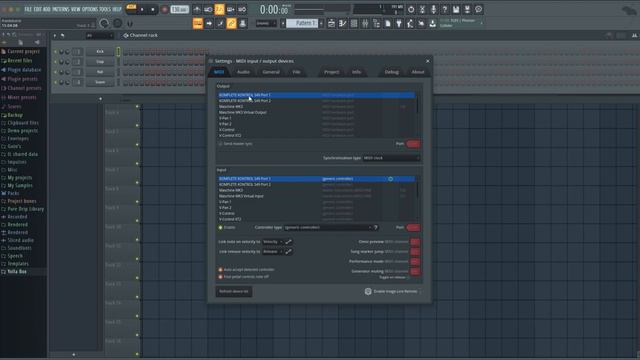Switch to the Project settings tab
The image size is (640, 360).
click(331, 72)
